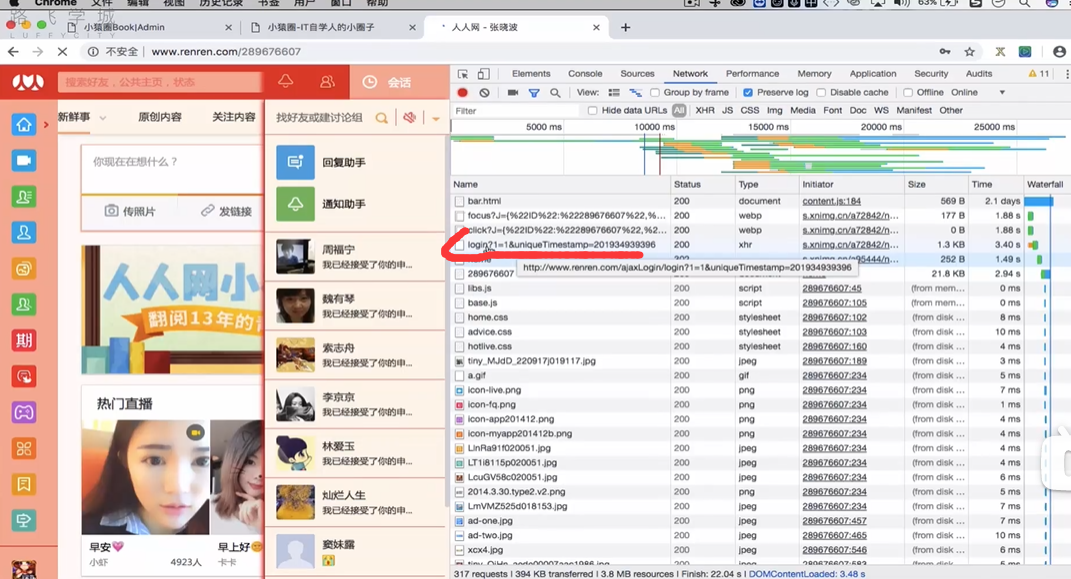Select checkbox for libs.js row
The width and height of the screenshot is (1071, 579).
[460, 288]
